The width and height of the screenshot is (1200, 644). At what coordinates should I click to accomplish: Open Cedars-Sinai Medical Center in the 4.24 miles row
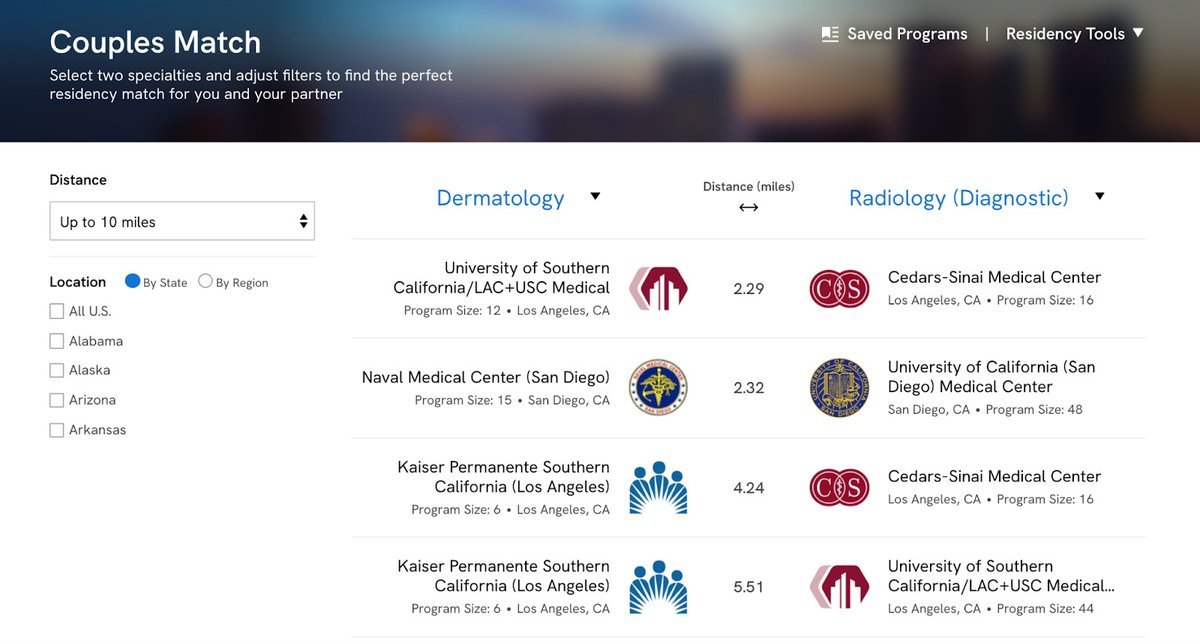point(994,476)
